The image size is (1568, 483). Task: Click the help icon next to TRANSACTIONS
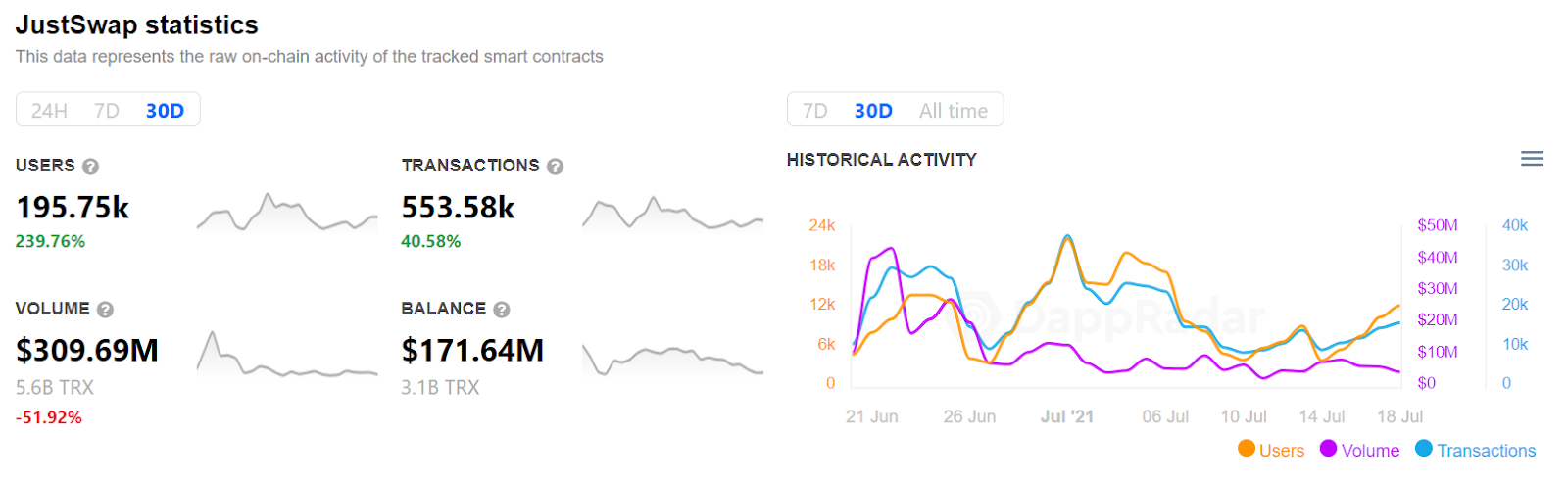(555, 167)
